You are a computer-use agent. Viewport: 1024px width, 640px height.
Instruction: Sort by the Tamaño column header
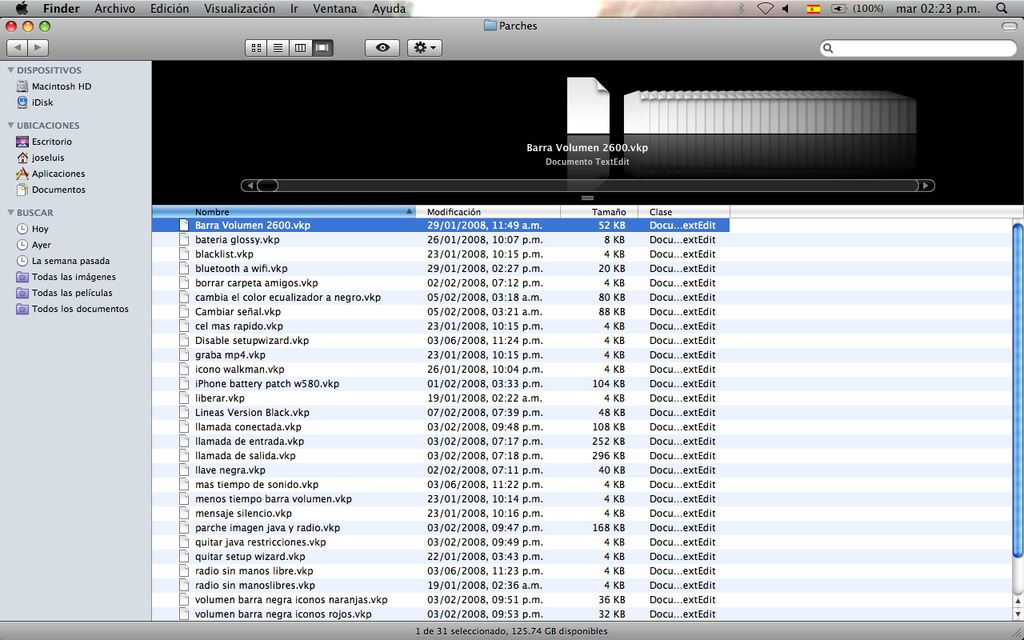click(600, 212)
